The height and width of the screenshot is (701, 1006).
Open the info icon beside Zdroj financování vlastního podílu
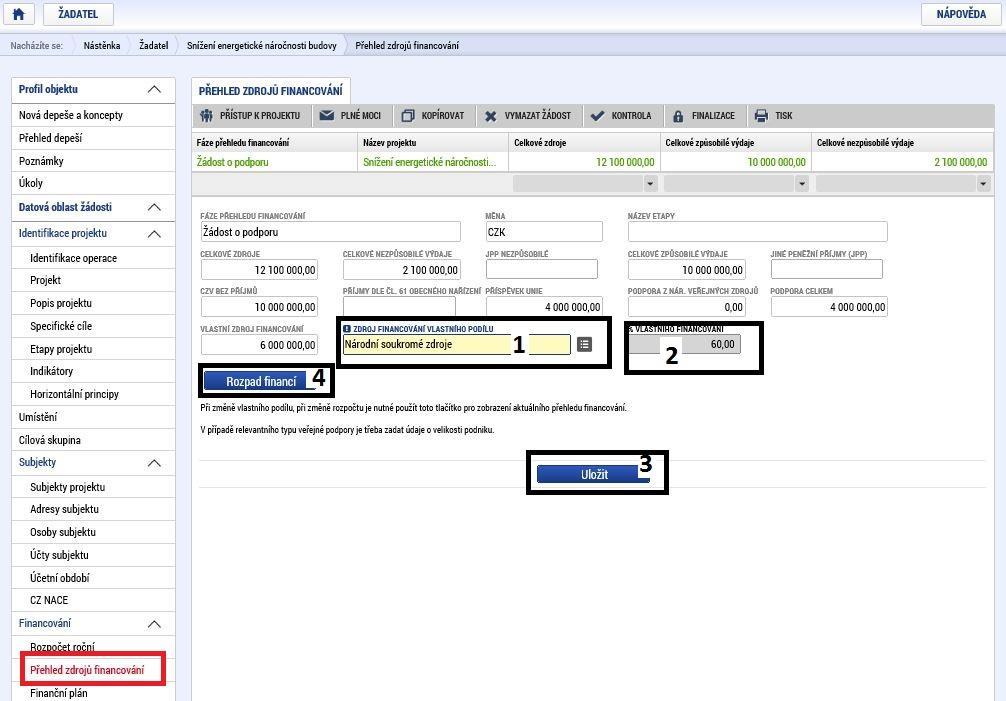click(346, 329)
